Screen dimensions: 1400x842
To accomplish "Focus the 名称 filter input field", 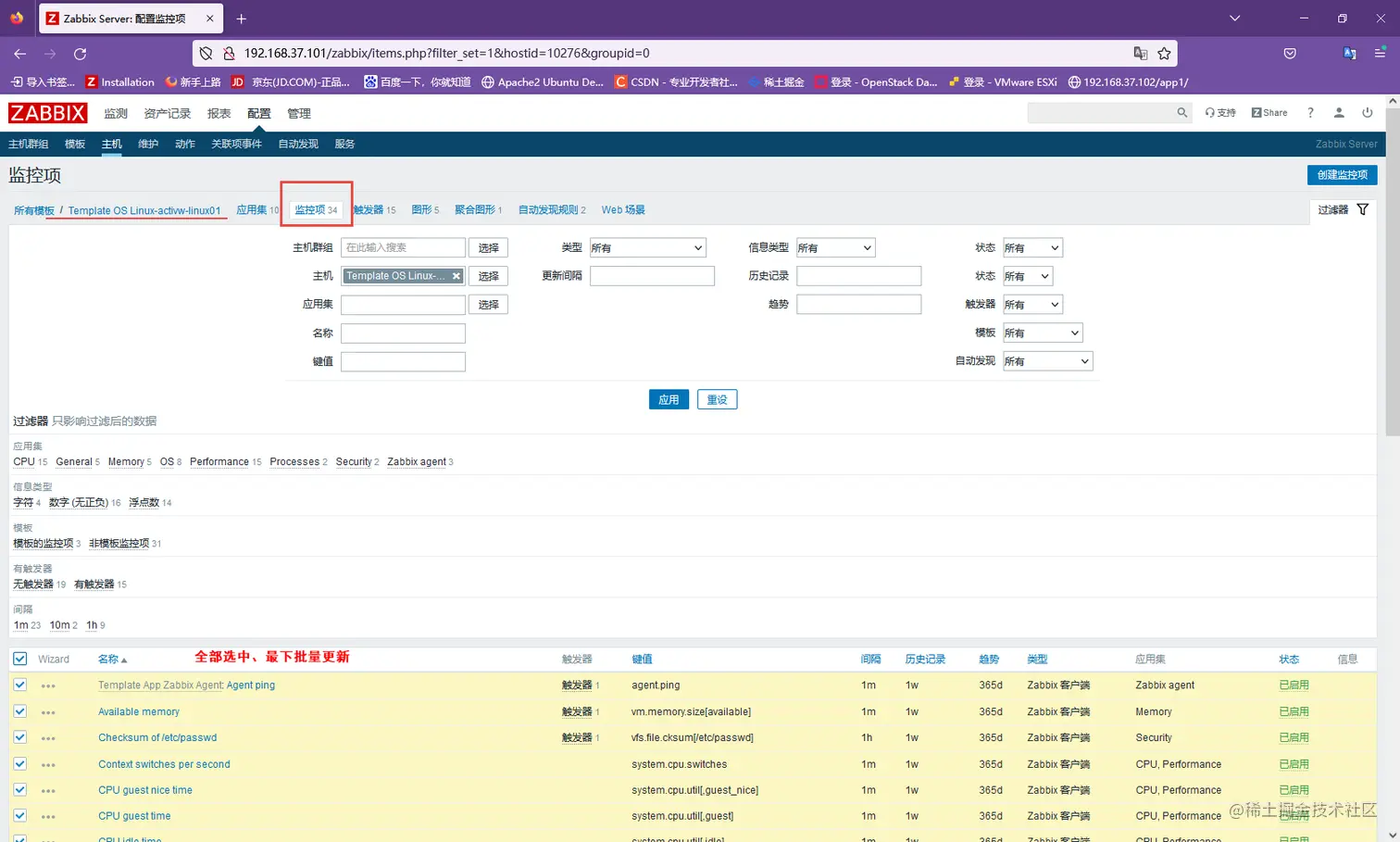I will [403, 333].
